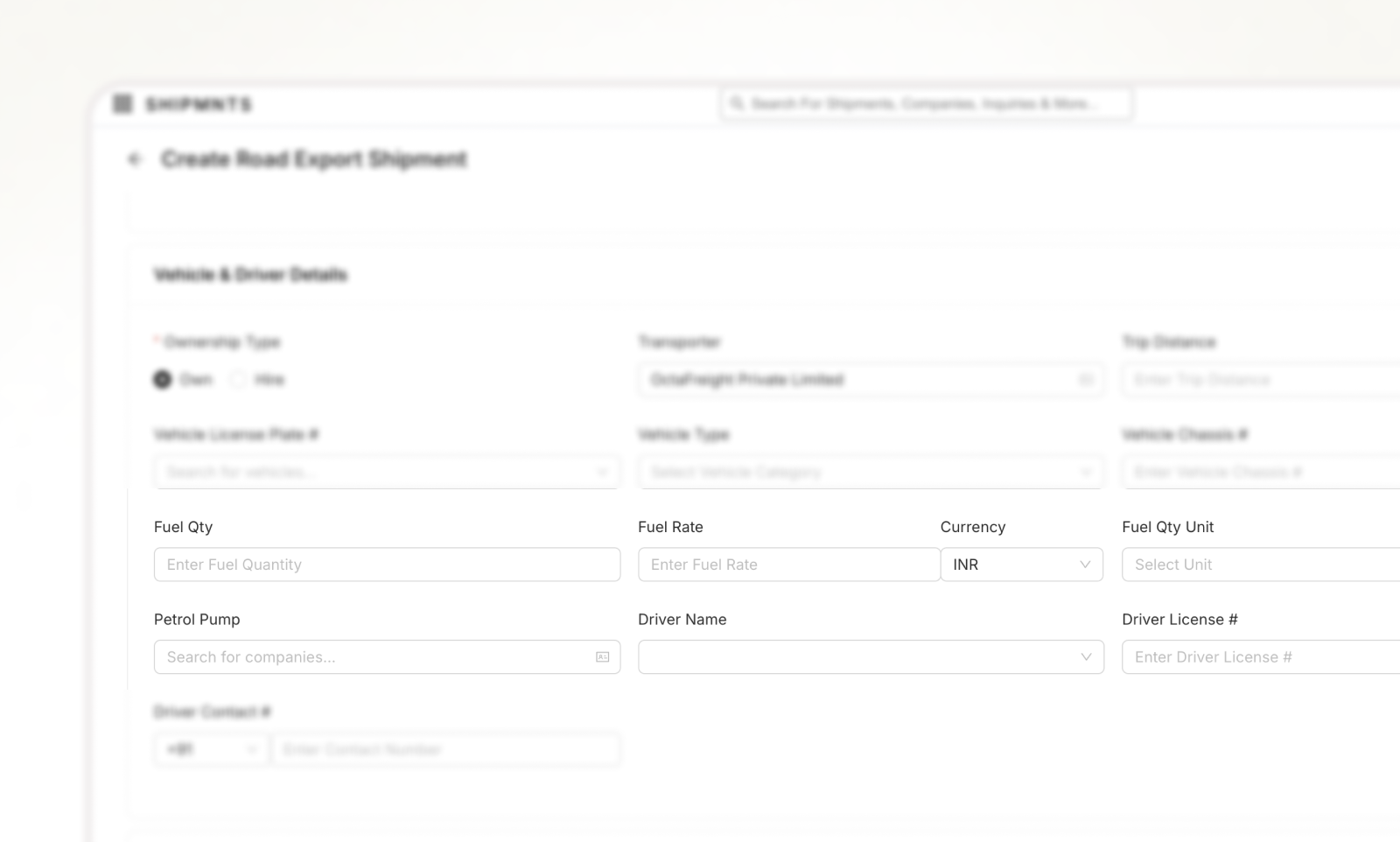
Task: Click the Vehicle & Driver Details heading
Action: pyautogui.click(x=250, y=275)
